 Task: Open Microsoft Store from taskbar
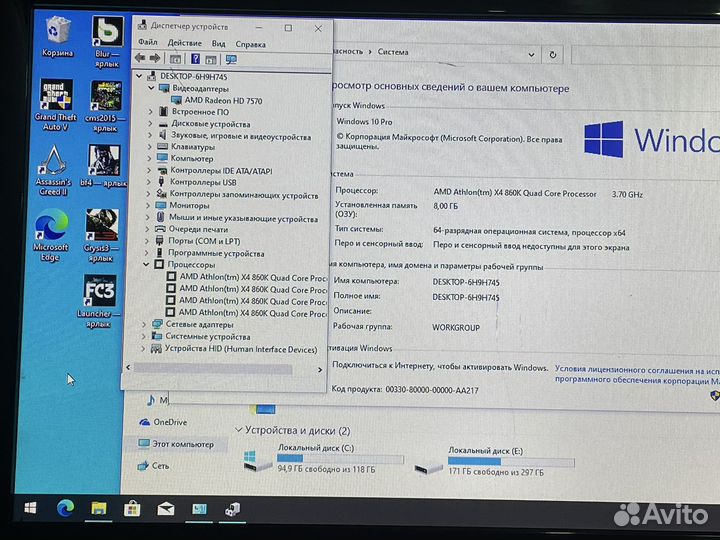coord(132,509)
